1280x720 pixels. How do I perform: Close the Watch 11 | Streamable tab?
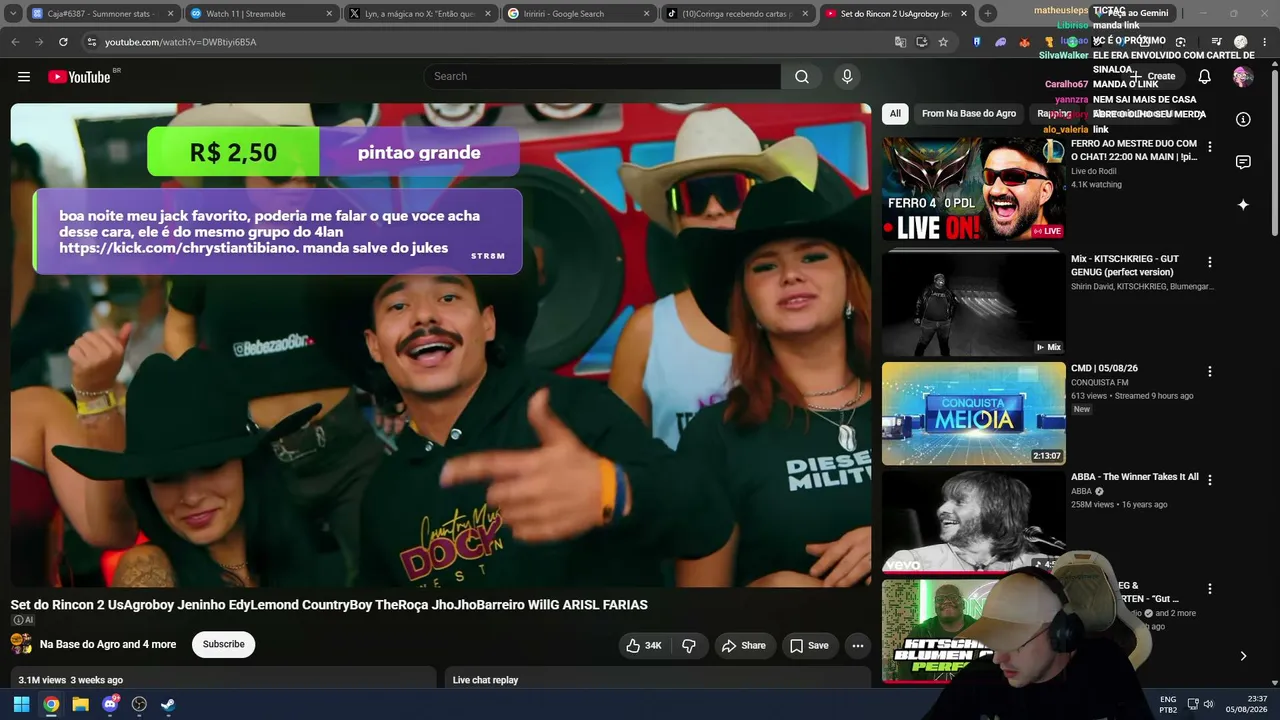(x=329, y=14)
